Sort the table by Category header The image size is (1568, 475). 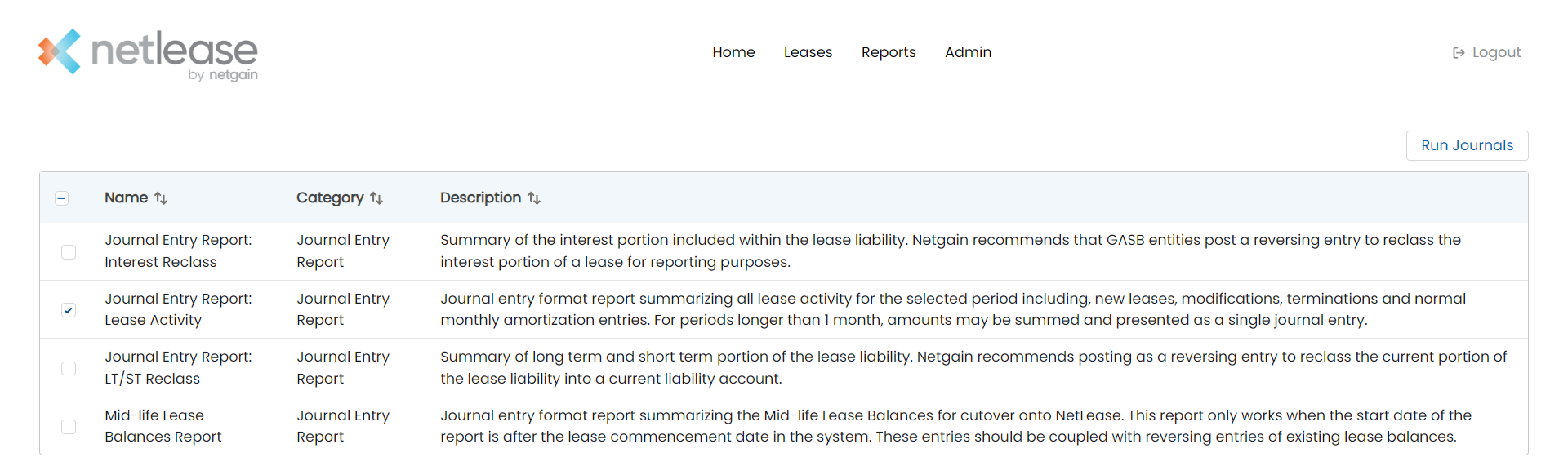coord(330,198)
